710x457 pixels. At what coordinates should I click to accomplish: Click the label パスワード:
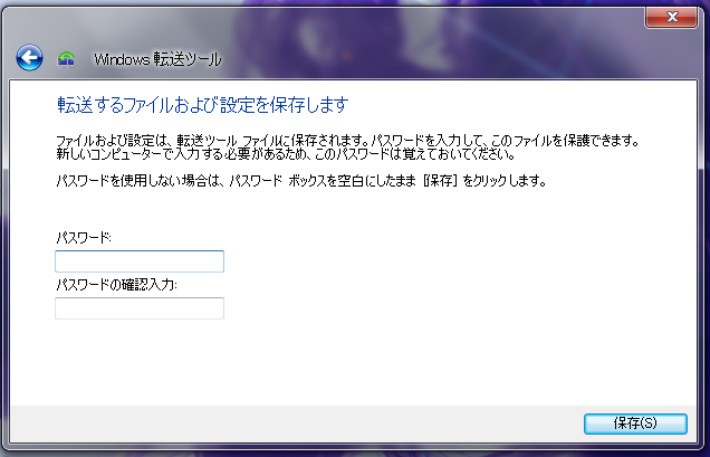click(x=84, y=238)
